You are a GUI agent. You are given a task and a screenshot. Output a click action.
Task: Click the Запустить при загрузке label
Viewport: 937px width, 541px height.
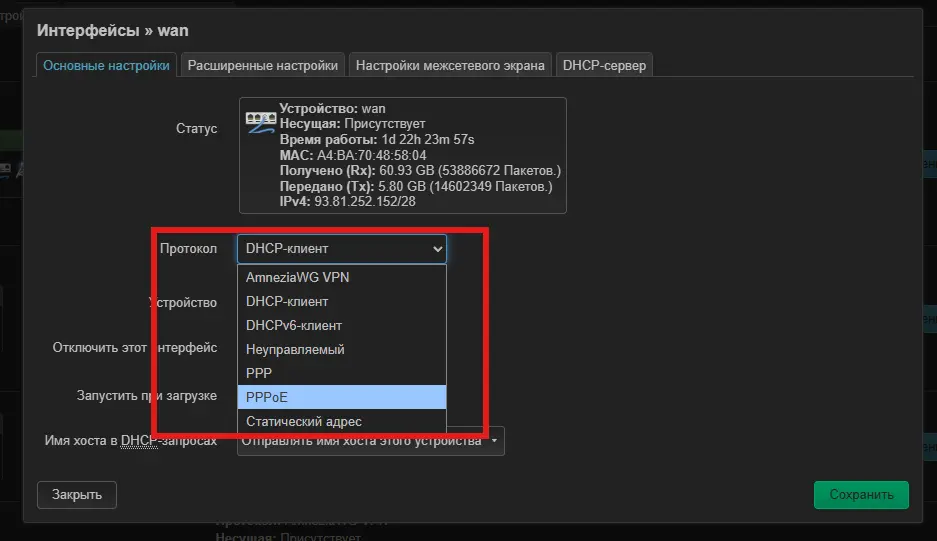coord(146,396)
